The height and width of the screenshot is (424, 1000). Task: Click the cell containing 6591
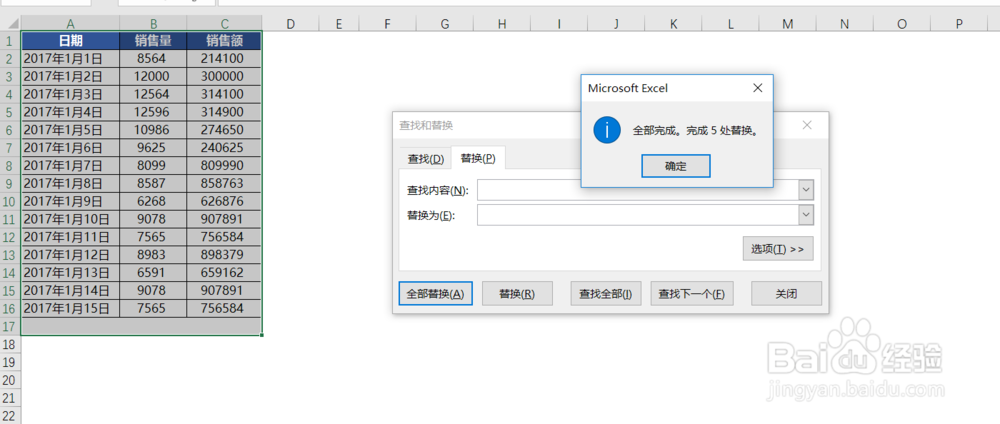pyautogui.click(x=153, y=273)
